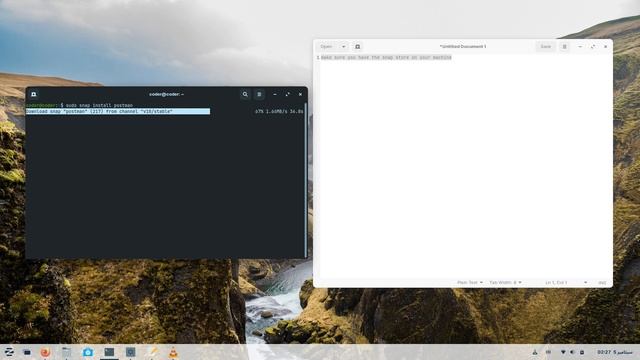
Task: Open the settings-like app icon in taskbar
Action: click(130, 352)
